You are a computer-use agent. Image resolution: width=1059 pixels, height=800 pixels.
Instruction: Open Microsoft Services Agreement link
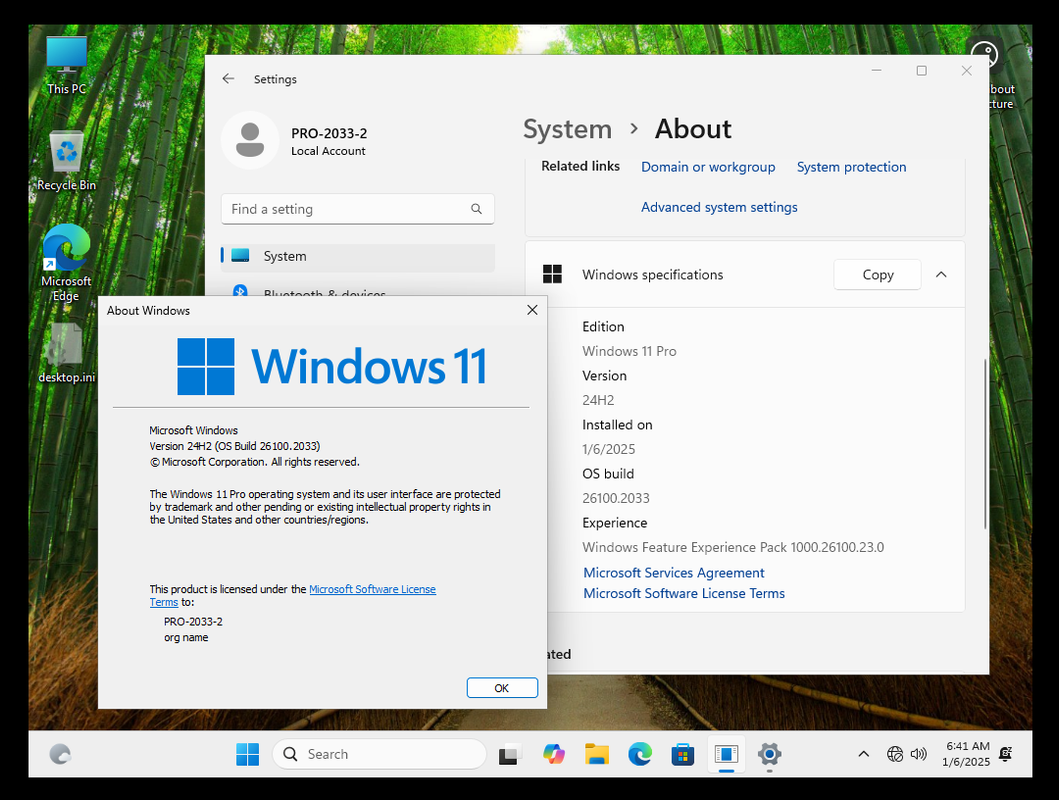[673, 572]
